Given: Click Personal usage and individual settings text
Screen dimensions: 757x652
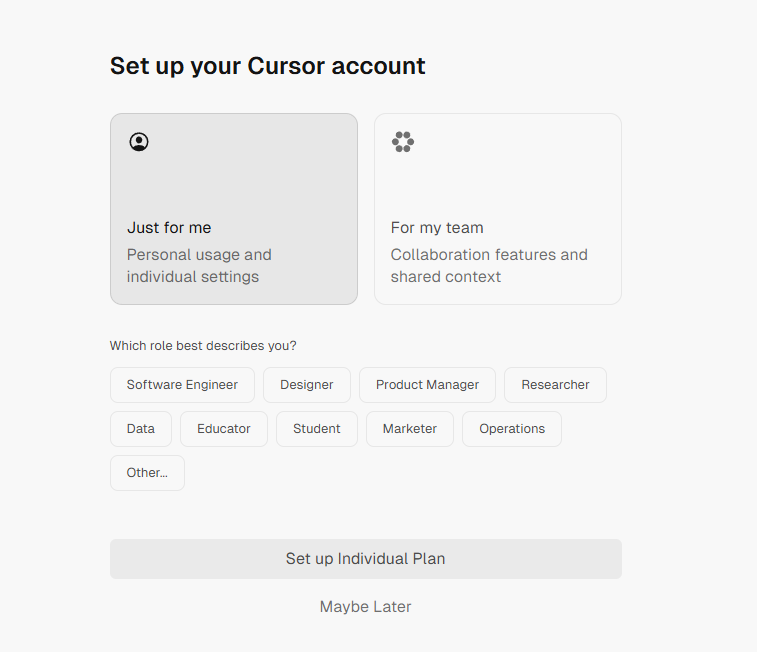Looking at the screenshot, I should click(x=199, y=265).
